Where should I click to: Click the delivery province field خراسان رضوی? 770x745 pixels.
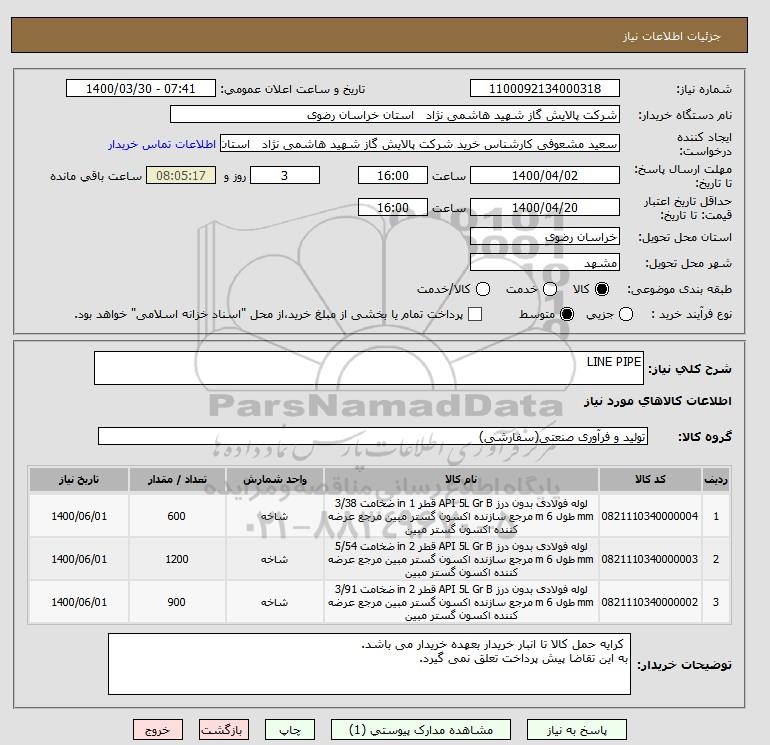pyautogui.click(x=545, y=237)
